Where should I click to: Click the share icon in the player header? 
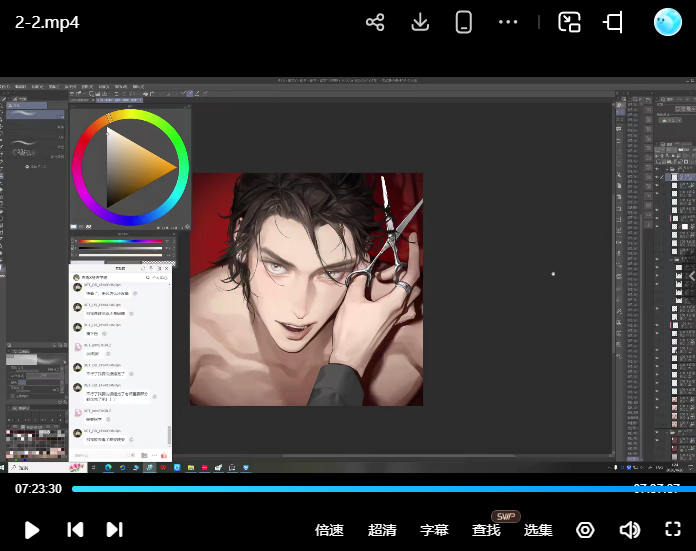(375, 22)
